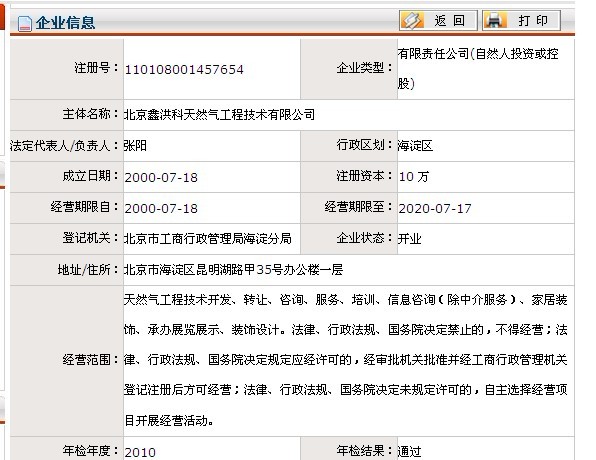The image size is (596, 460).
Task: Click the return arrow icon on 返回
Action: [x=413, y=20]
